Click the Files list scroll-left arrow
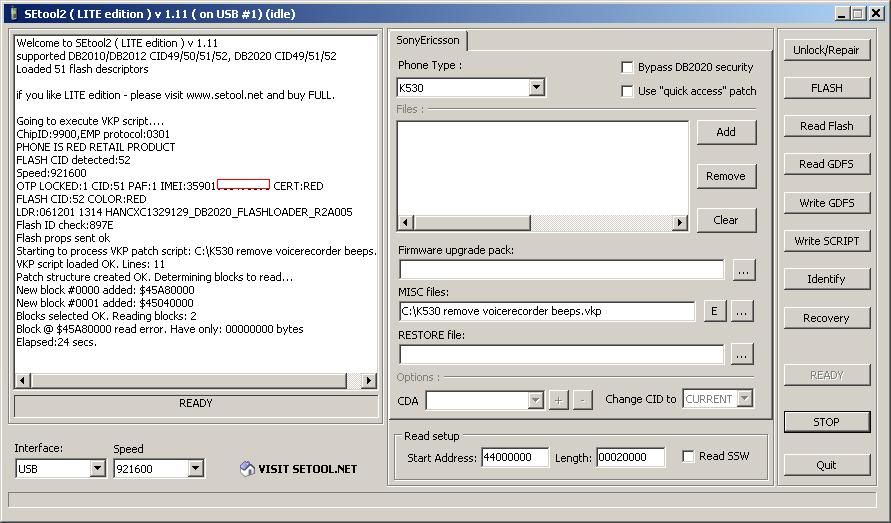 [406, 222]
